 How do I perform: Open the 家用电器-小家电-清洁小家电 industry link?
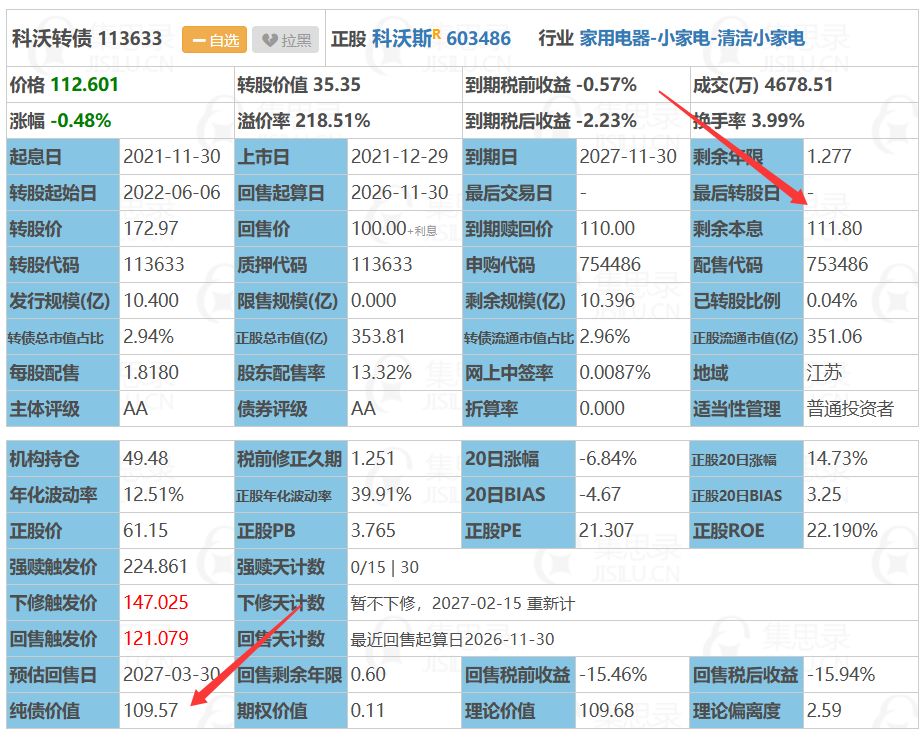click(x=692, y=39)
